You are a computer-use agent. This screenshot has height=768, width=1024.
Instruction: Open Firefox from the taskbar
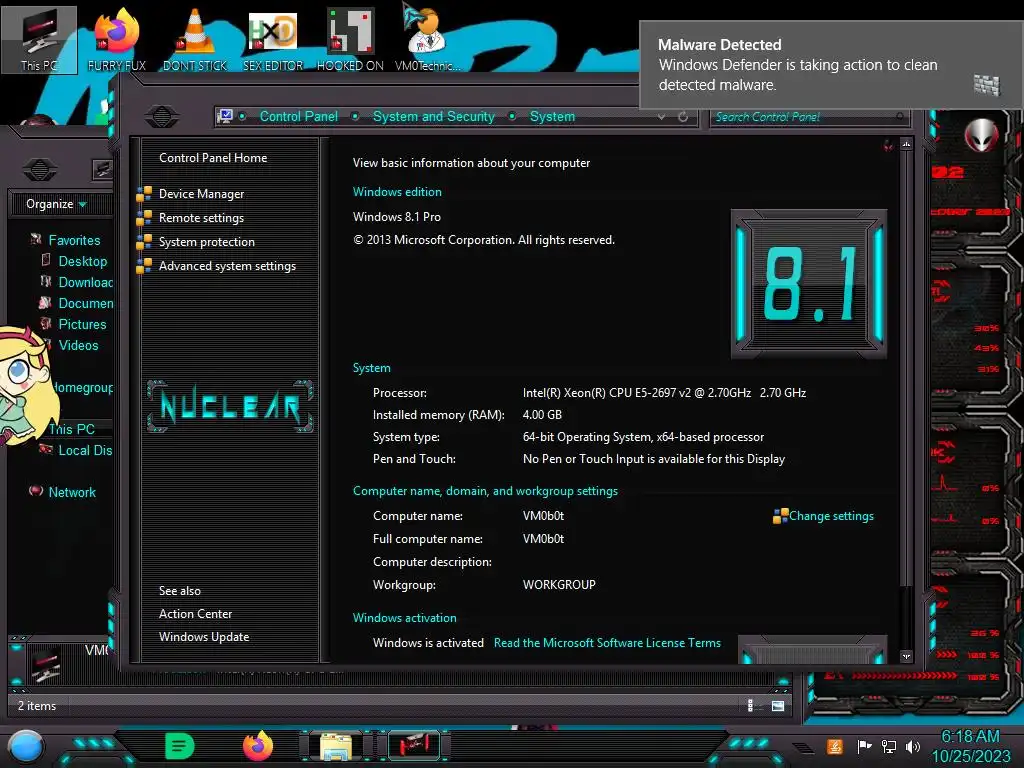tap(258, 746)
